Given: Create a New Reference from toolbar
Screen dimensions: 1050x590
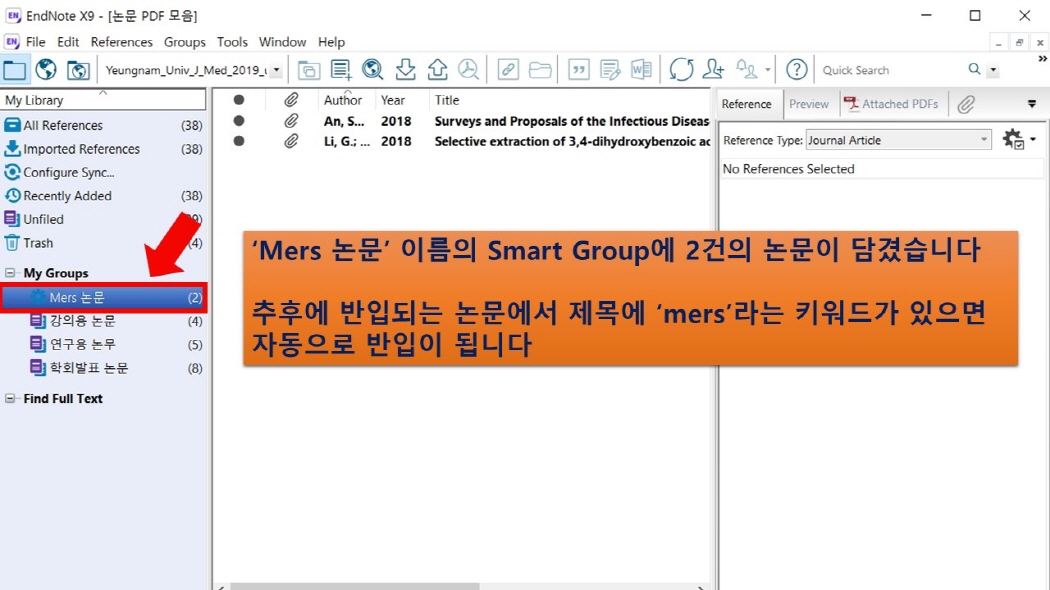Looking at the screenshot, I should pos(341,70).
